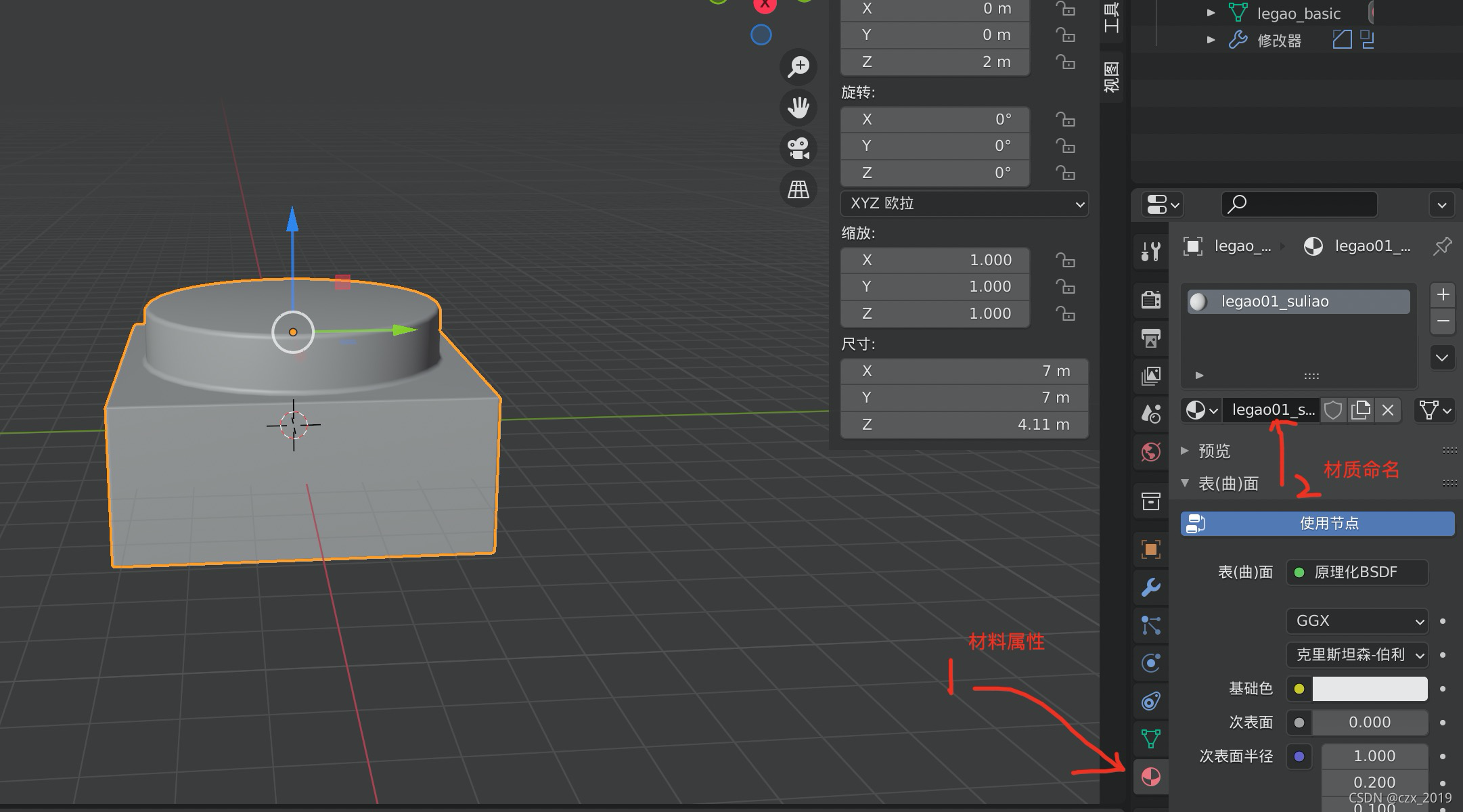The height and width of the screenshot is (812, 1463).
Task: Click the zoom view magnifier icon
Action: click(x=798, y=66)
